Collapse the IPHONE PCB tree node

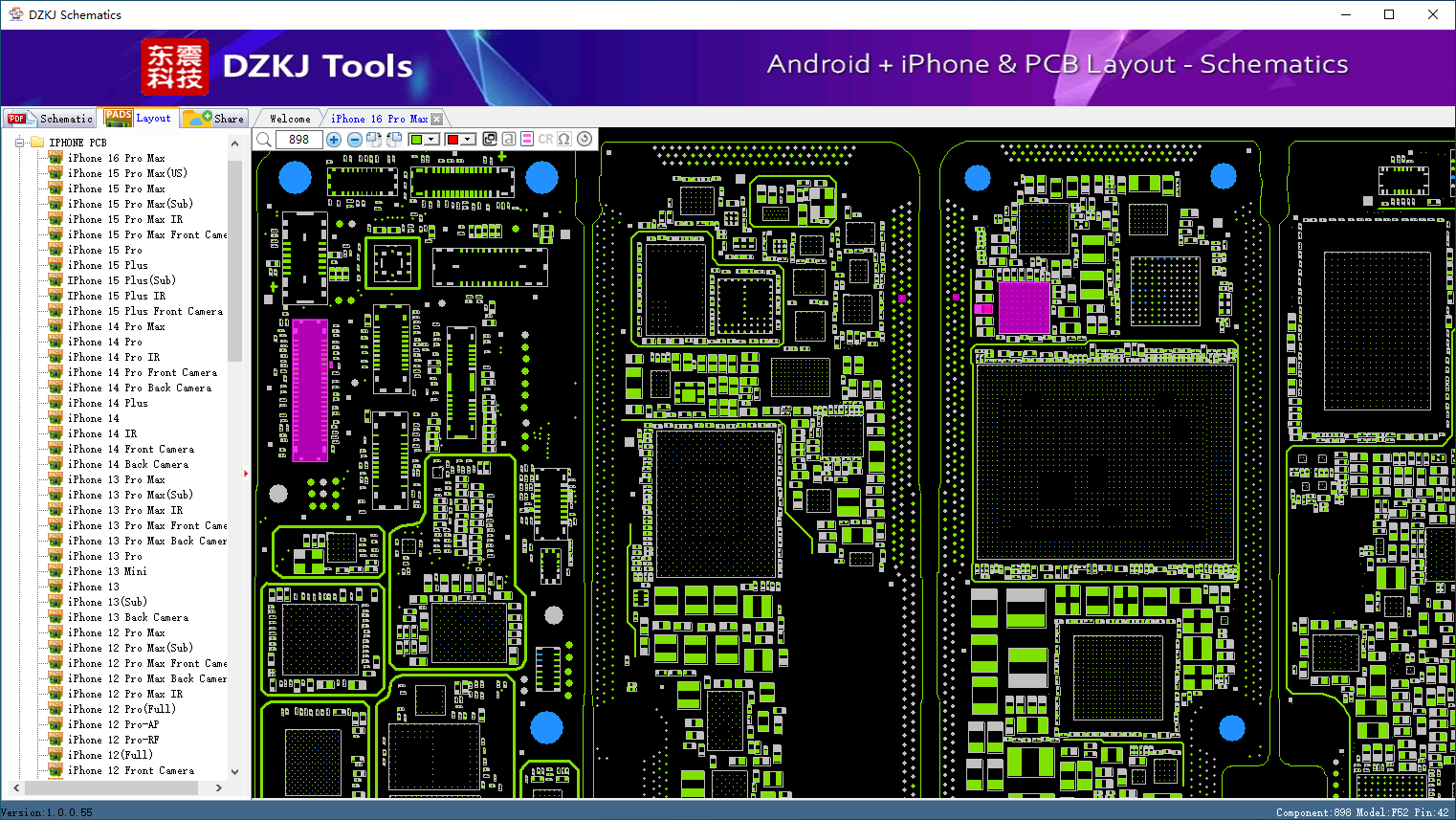[19, 143]
